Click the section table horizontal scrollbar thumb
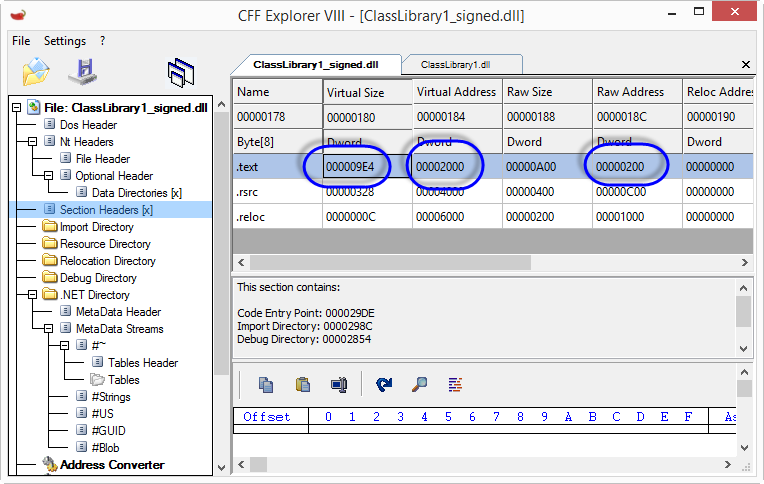 tap(390, 262)
